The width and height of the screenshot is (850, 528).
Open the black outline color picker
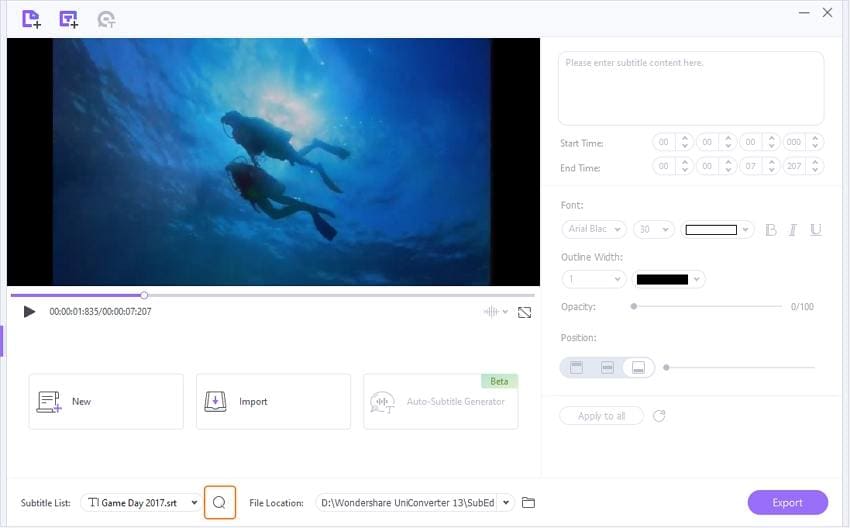coord(669,279)
